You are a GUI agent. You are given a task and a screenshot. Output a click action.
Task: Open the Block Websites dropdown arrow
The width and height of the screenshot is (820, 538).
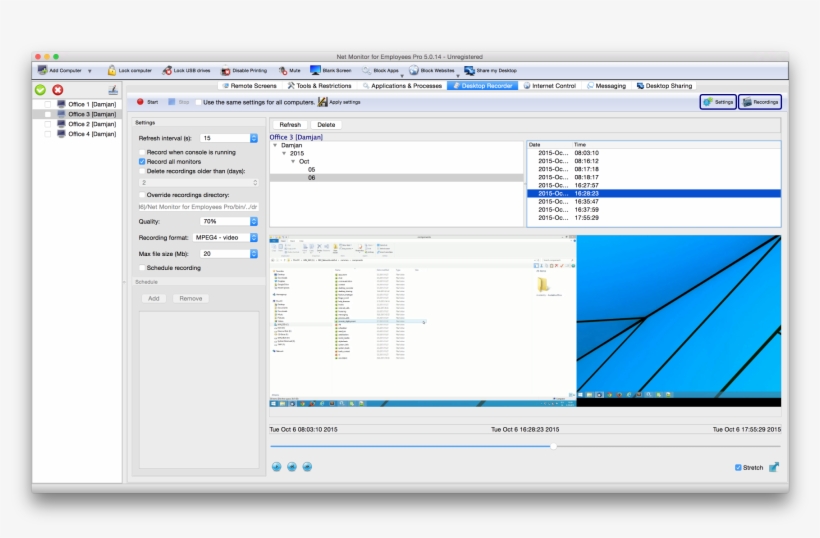click(458, 76)
